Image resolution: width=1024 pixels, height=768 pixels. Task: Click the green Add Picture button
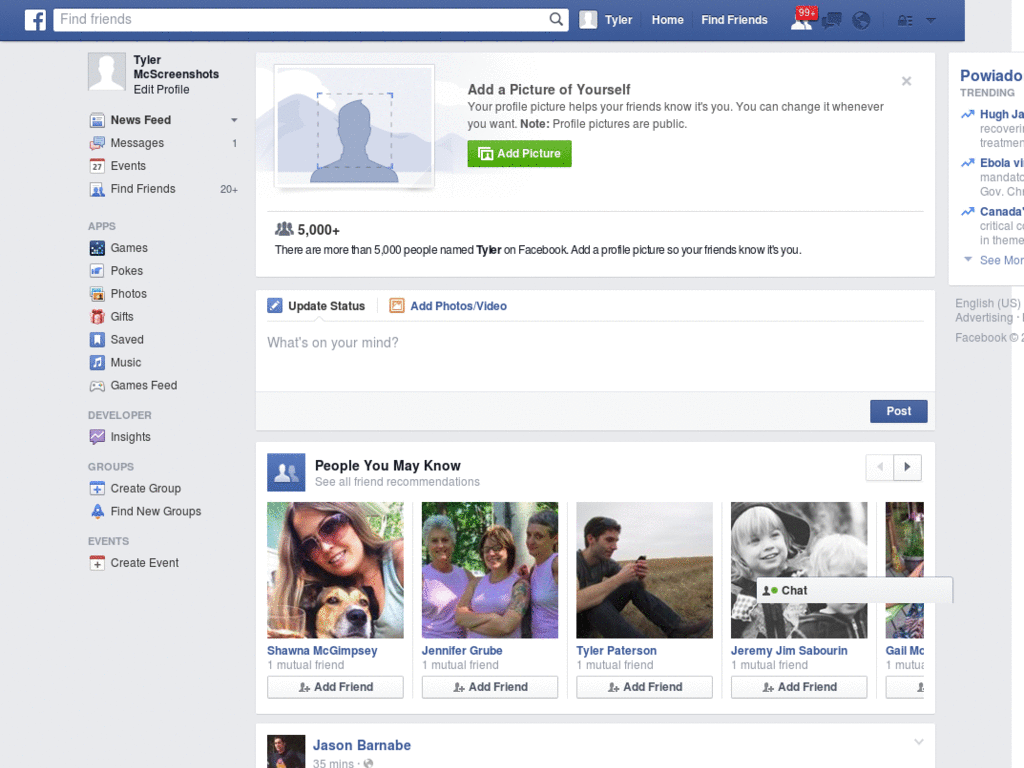point(519,153)
